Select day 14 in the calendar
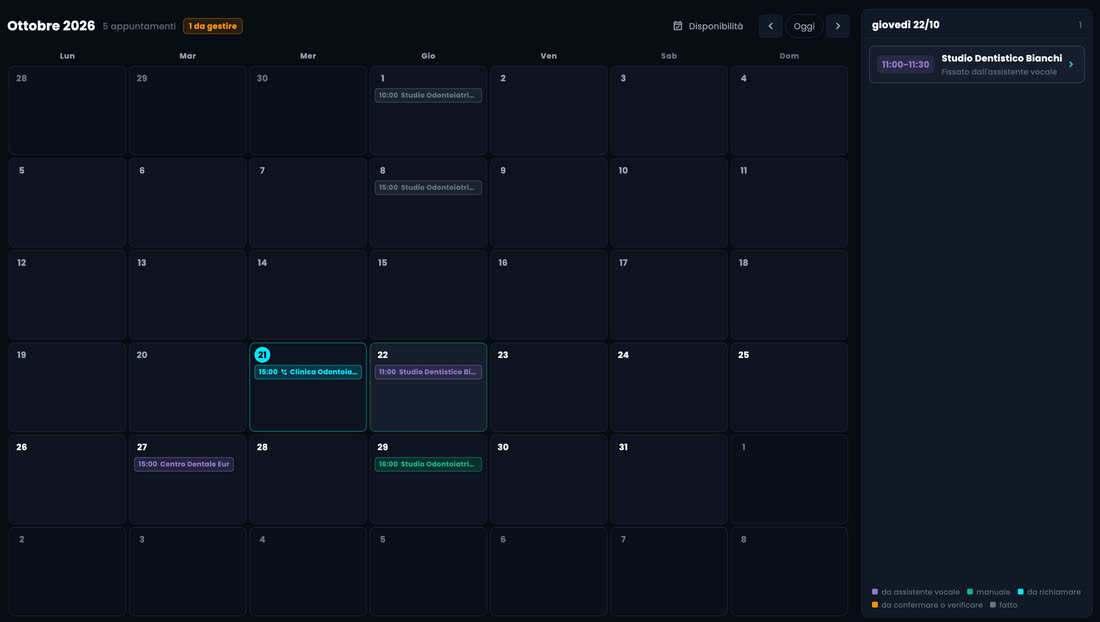 pos(308,295)
